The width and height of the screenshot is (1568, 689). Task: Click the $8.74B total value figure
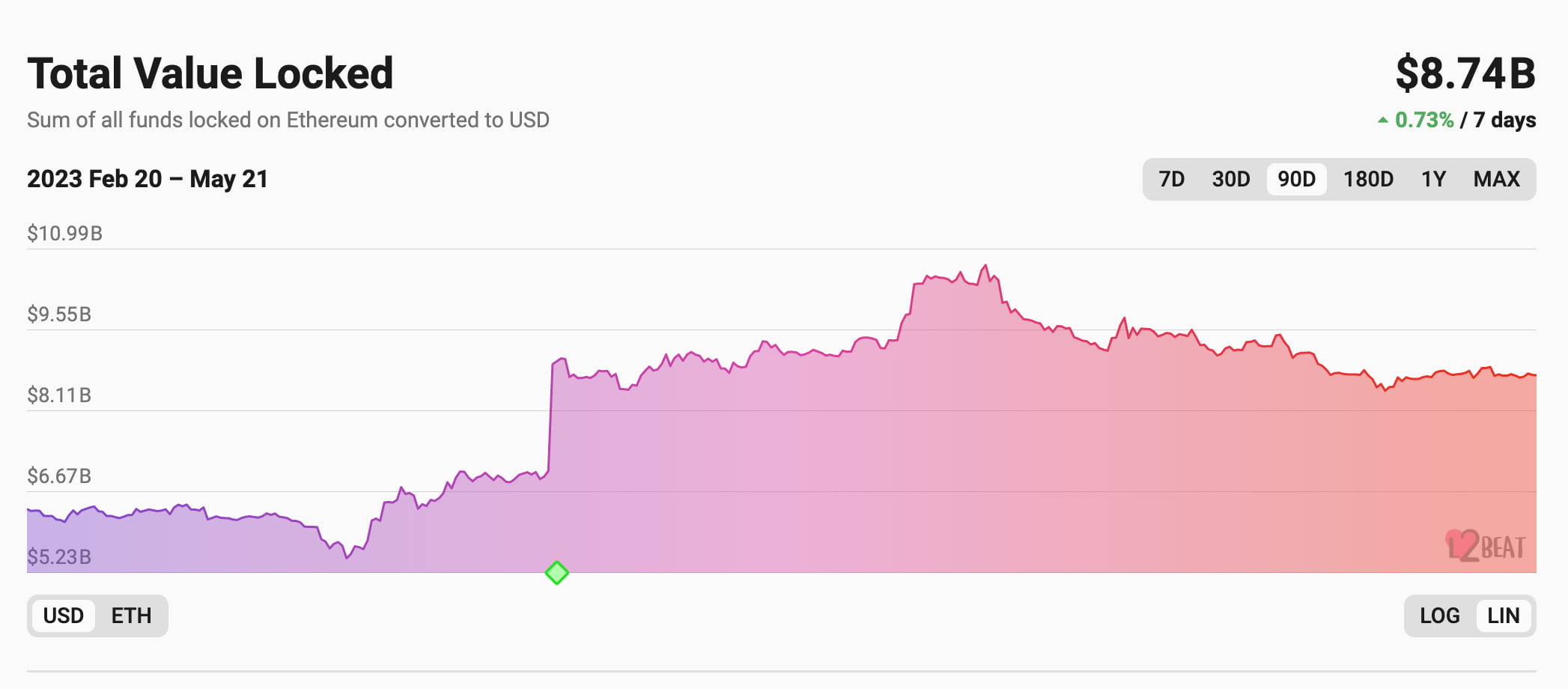[x=1465, y=73]
